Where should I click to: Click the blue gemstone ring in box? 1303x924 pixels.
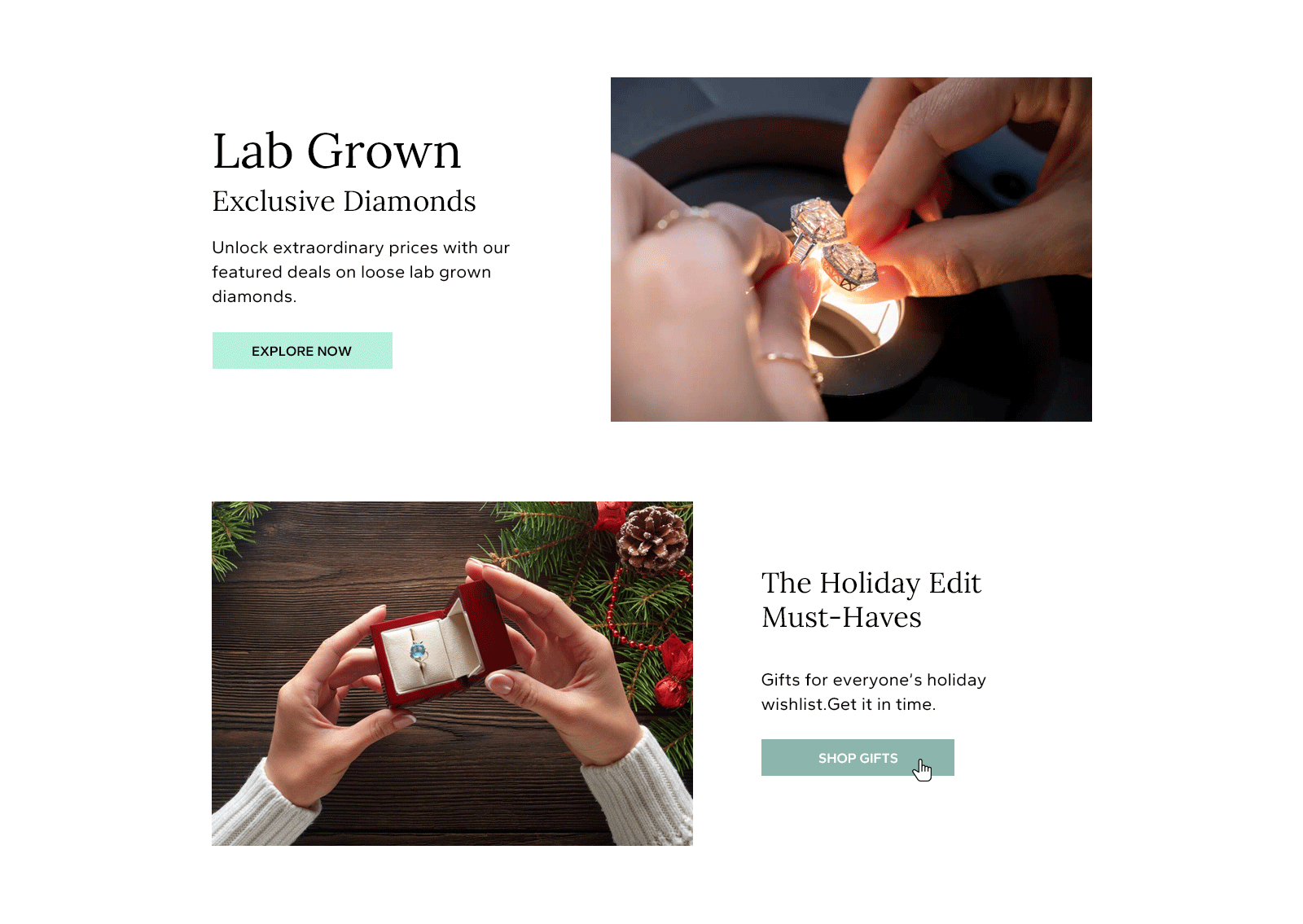(x=419, y=653)
